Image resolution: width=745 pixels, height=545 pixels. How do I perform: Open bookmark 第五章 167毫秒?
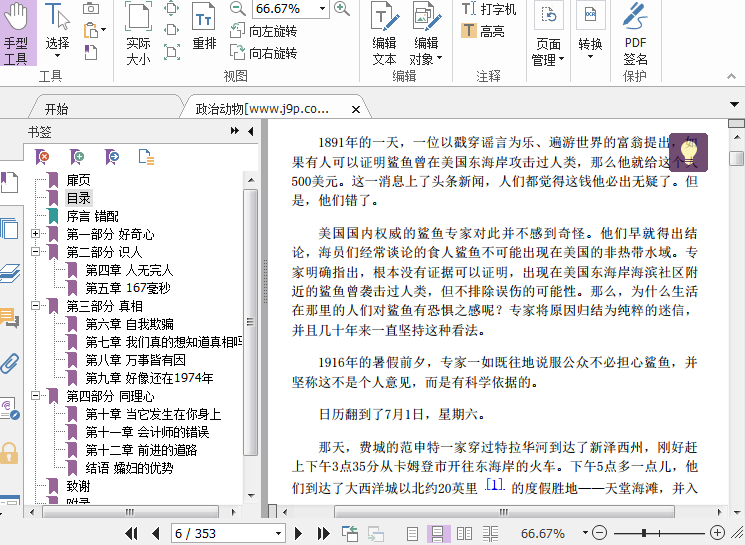[128, 288]
